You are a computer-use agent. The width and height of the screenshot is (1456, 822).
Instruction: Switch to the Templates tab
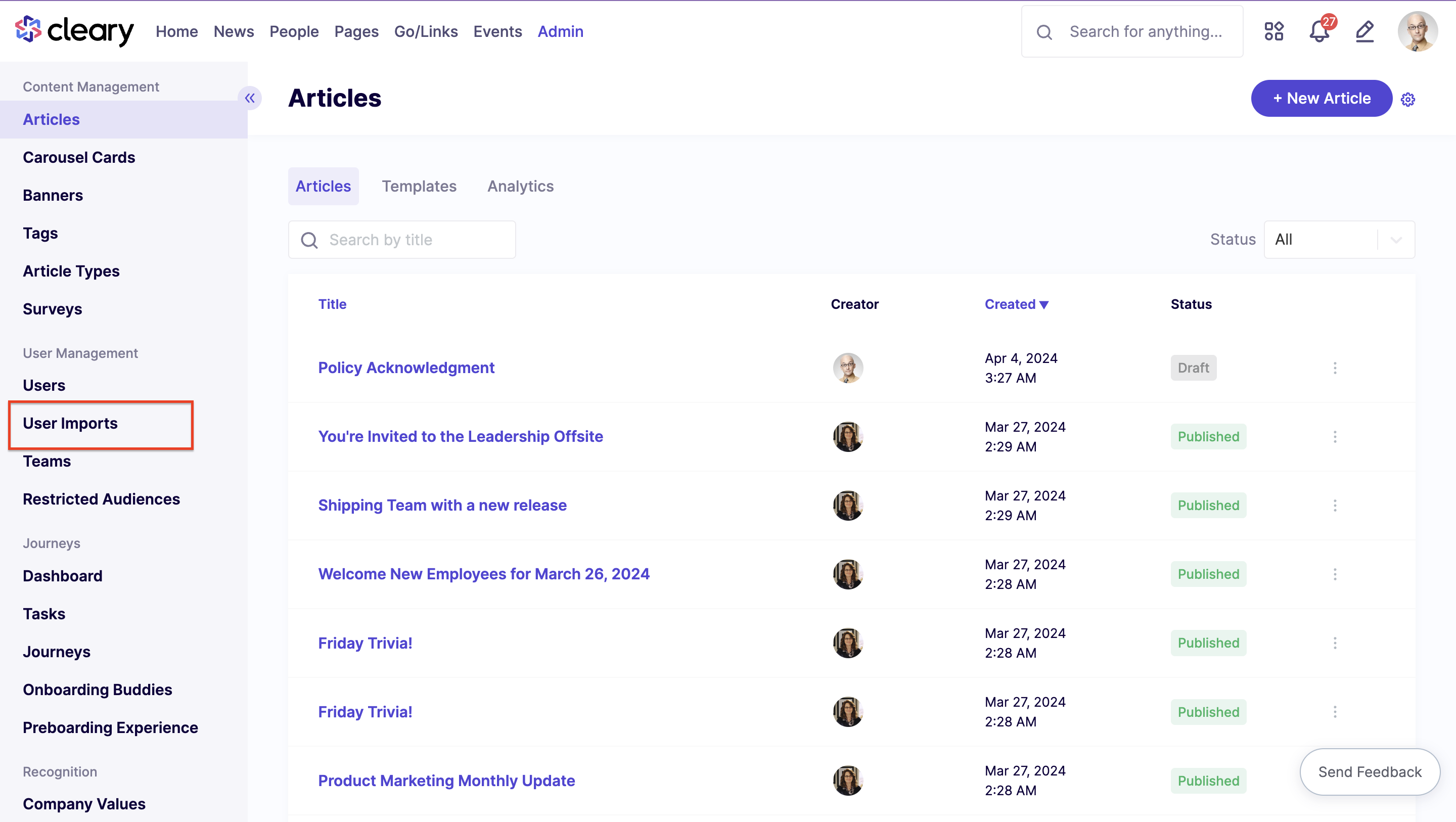(x=419, y=186)
